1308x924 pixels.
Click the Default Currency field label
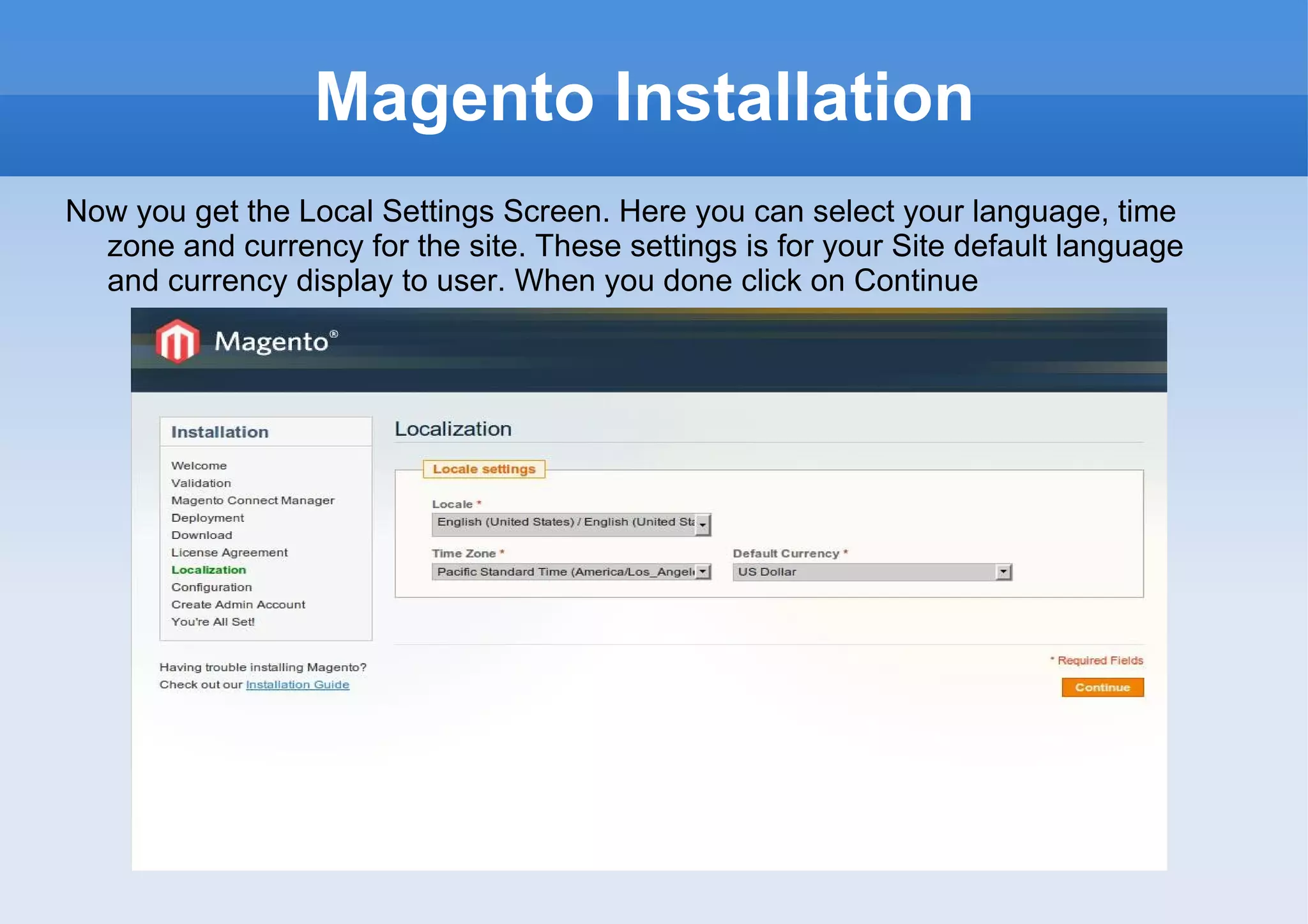tap(790, 553)
